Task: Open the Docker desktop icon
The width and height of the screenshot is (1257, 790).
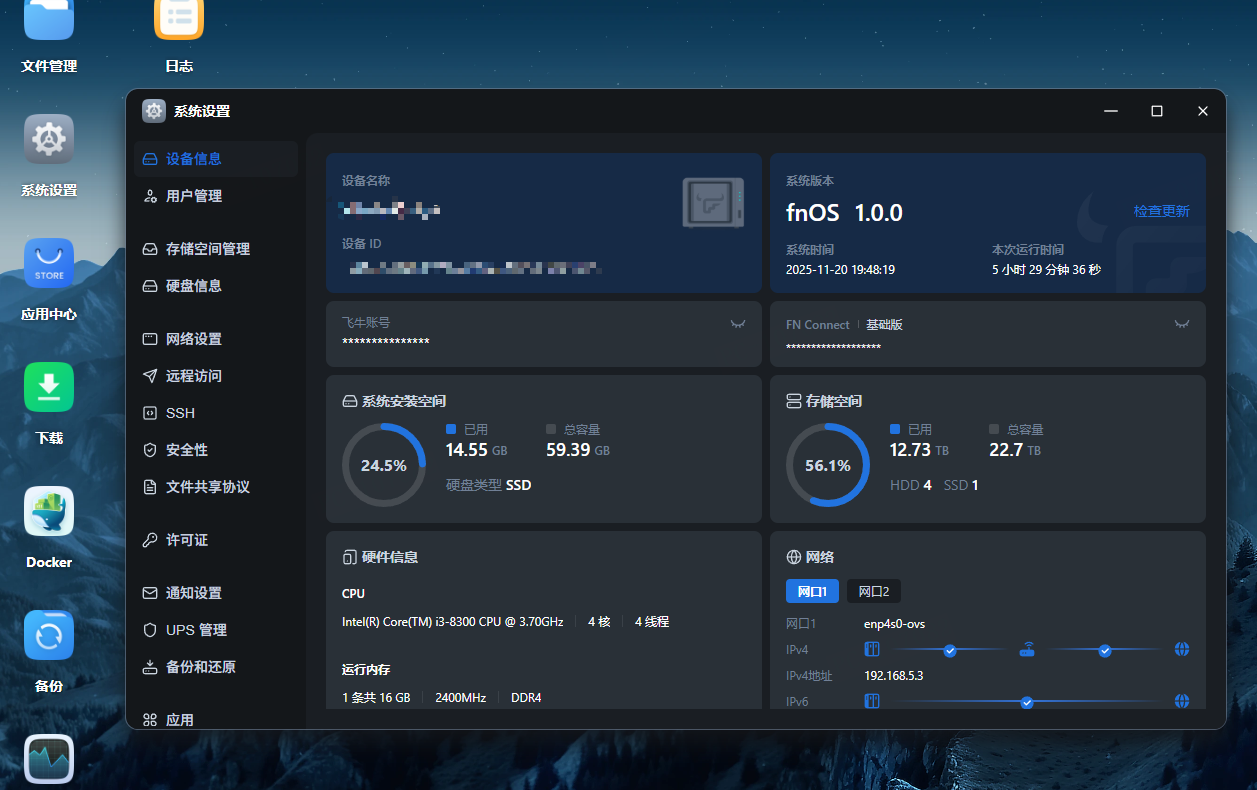Action: click(x=49, y=512)
